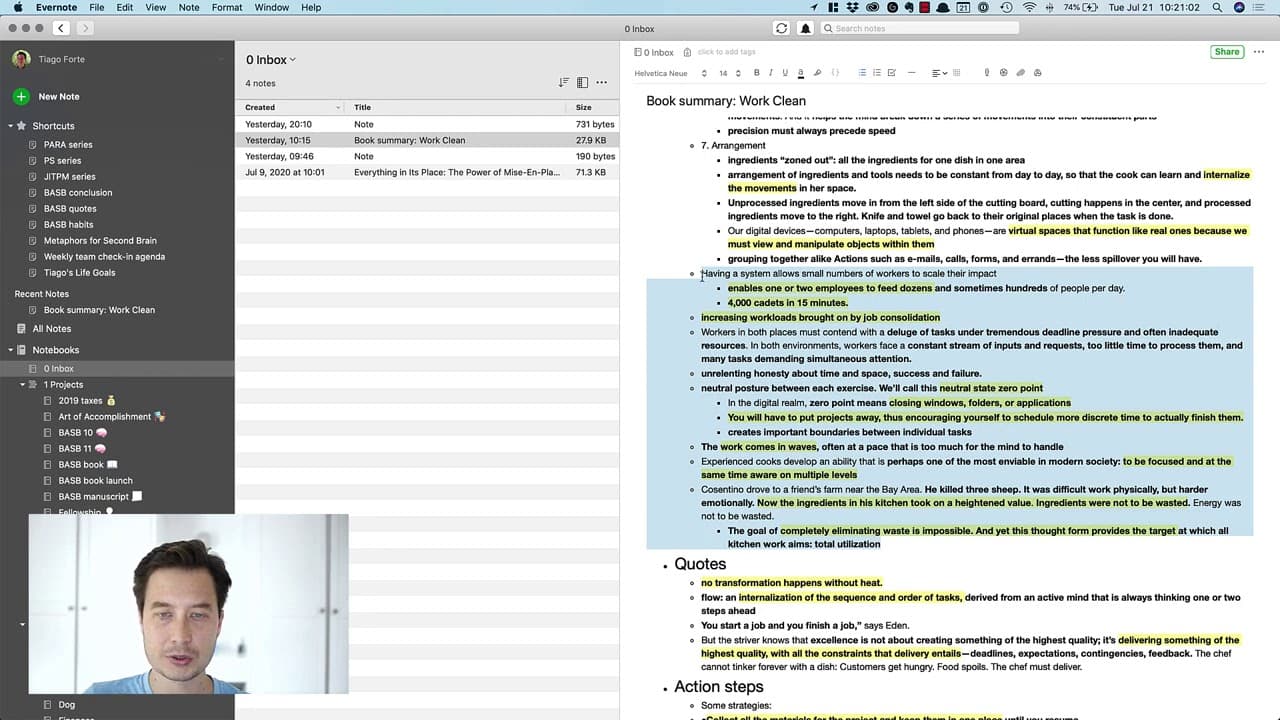Go back with the left arrow

tap(61, 29)
